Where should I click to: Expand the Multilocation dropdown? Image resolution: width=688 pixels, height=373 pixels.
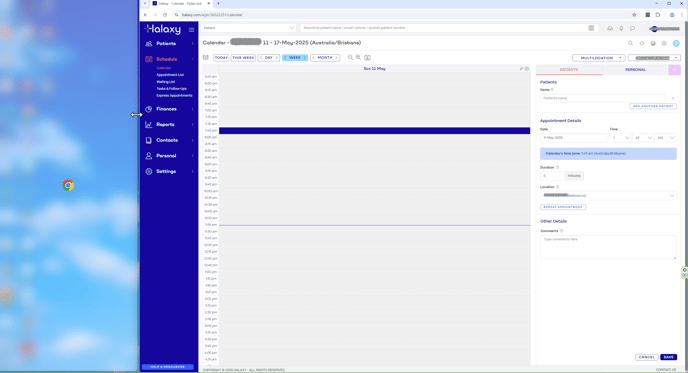click(x=598, y=58)
